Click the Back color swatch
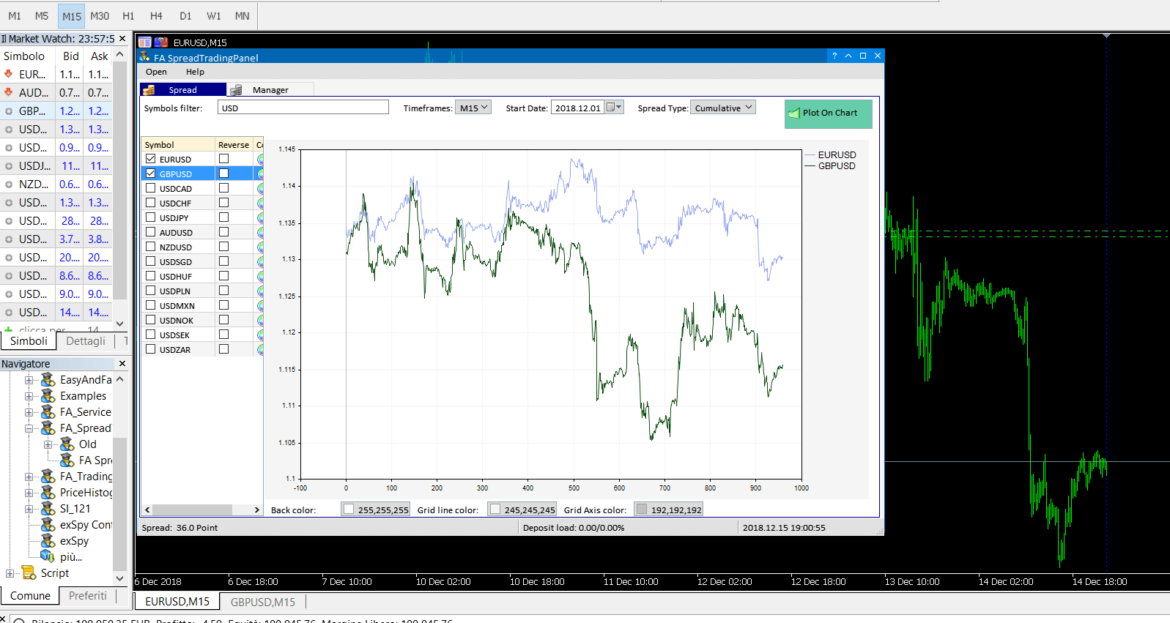1170x623 pixels. [348, 509]
